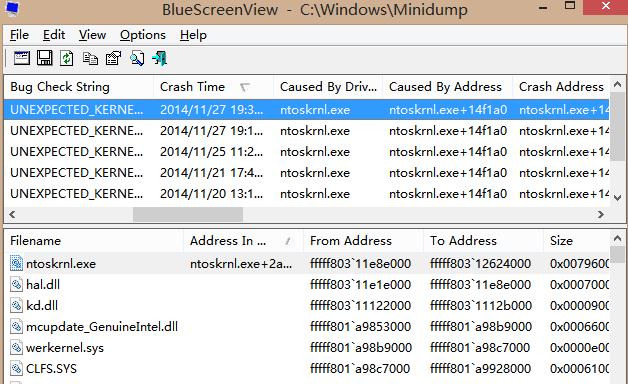Screen dimensions: 628x384
Task: Select the hal.dll file icon
Action: coord(16,285)
